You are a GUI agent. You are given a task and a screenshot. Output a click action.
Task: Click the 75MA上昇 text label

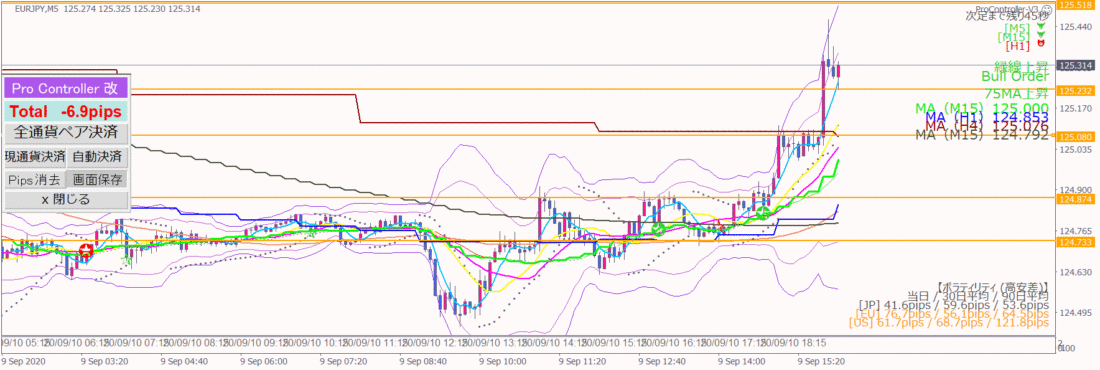coord(1017,93)
